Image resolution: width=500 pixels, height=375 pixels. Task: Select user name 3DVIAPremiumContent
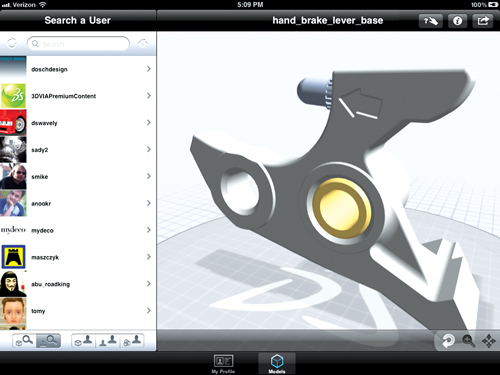click(63, 96)
